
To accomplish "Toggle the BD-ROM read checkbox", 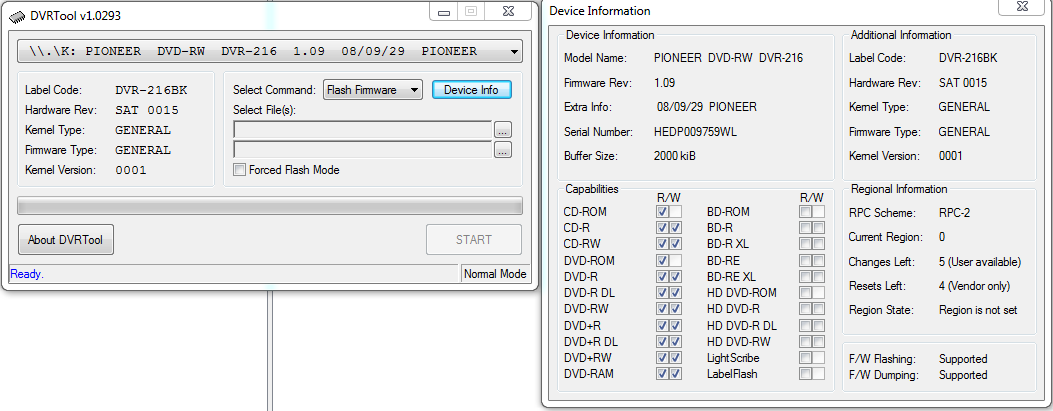I will tap(805, 212).
